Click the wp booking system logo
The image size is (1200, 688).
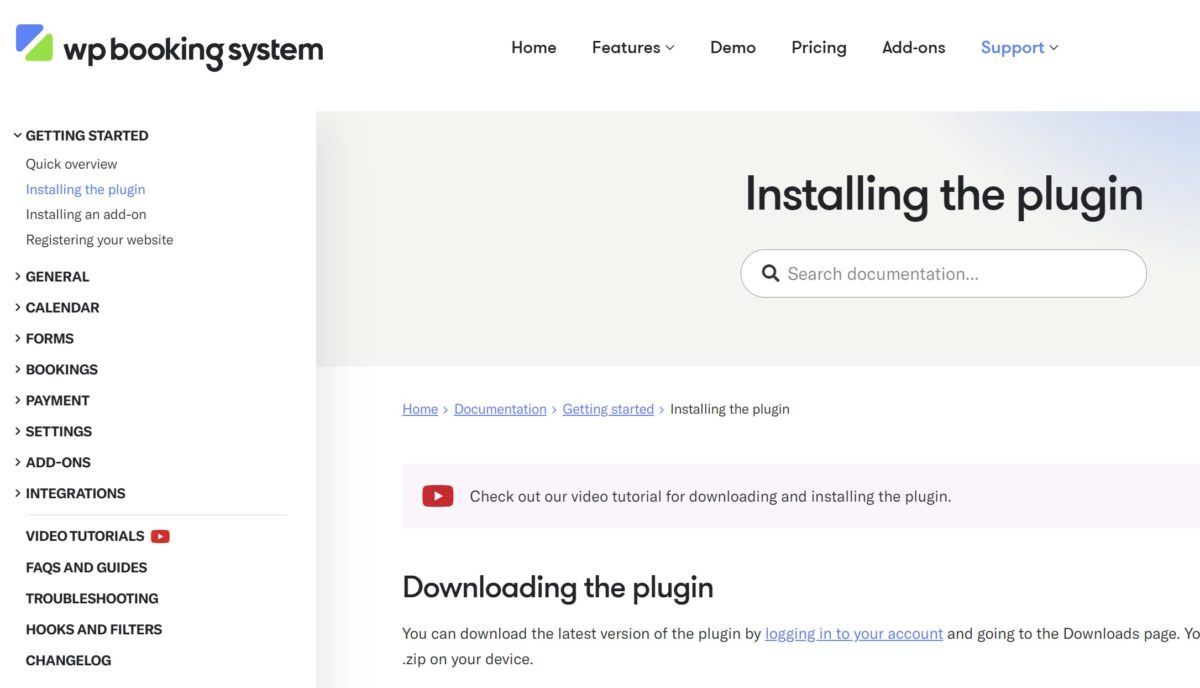tap(170, 48)
